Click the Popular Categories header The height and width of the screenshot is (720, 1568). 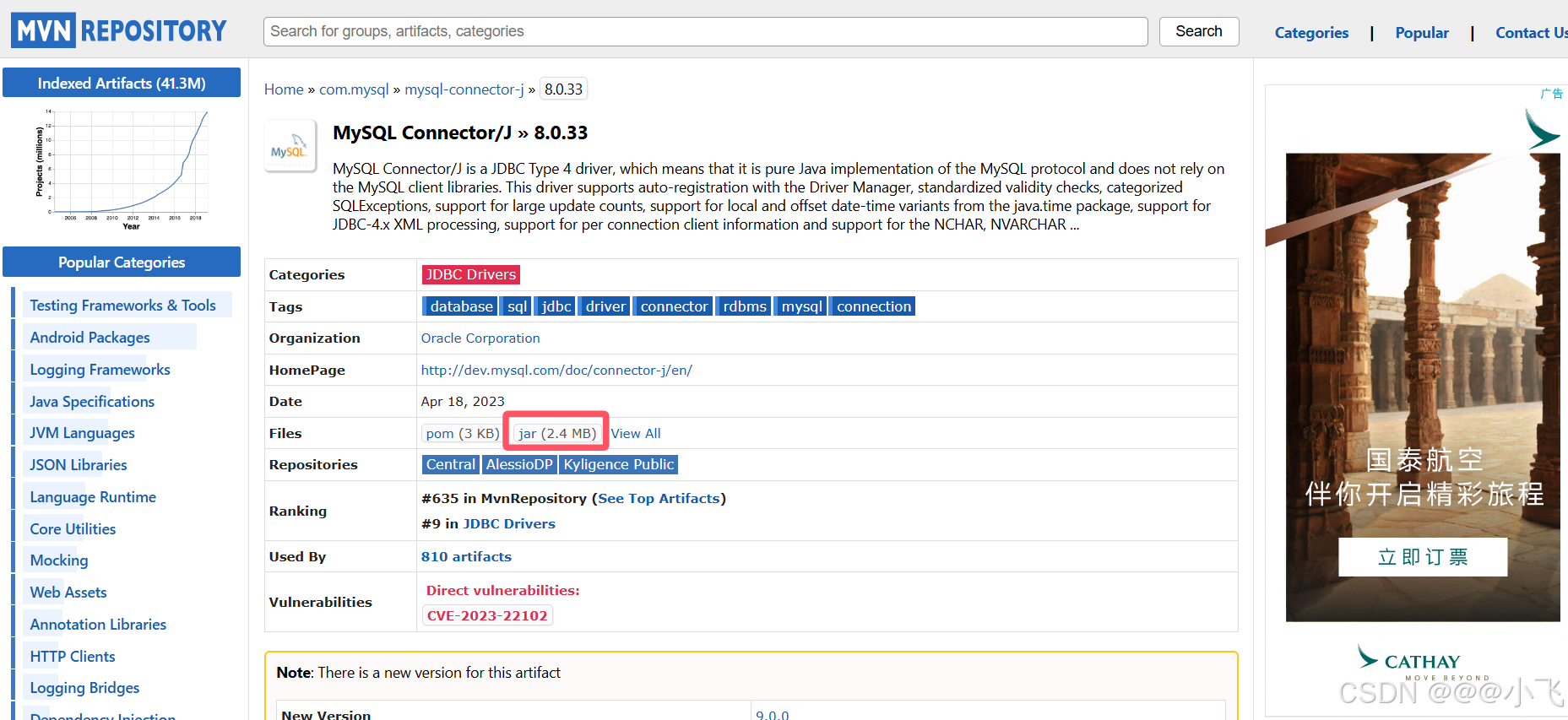click(x=122, y=262)
